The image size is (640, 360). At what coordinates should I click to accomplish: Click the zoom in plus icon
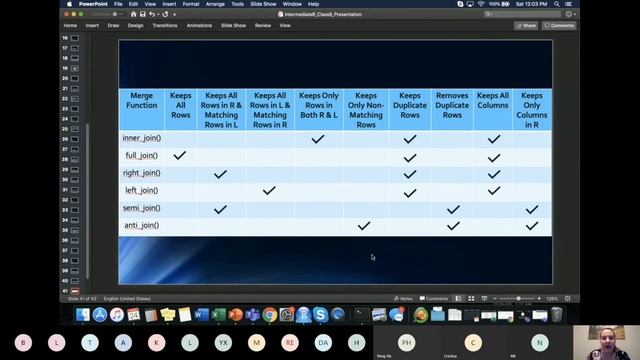point(539,299)
